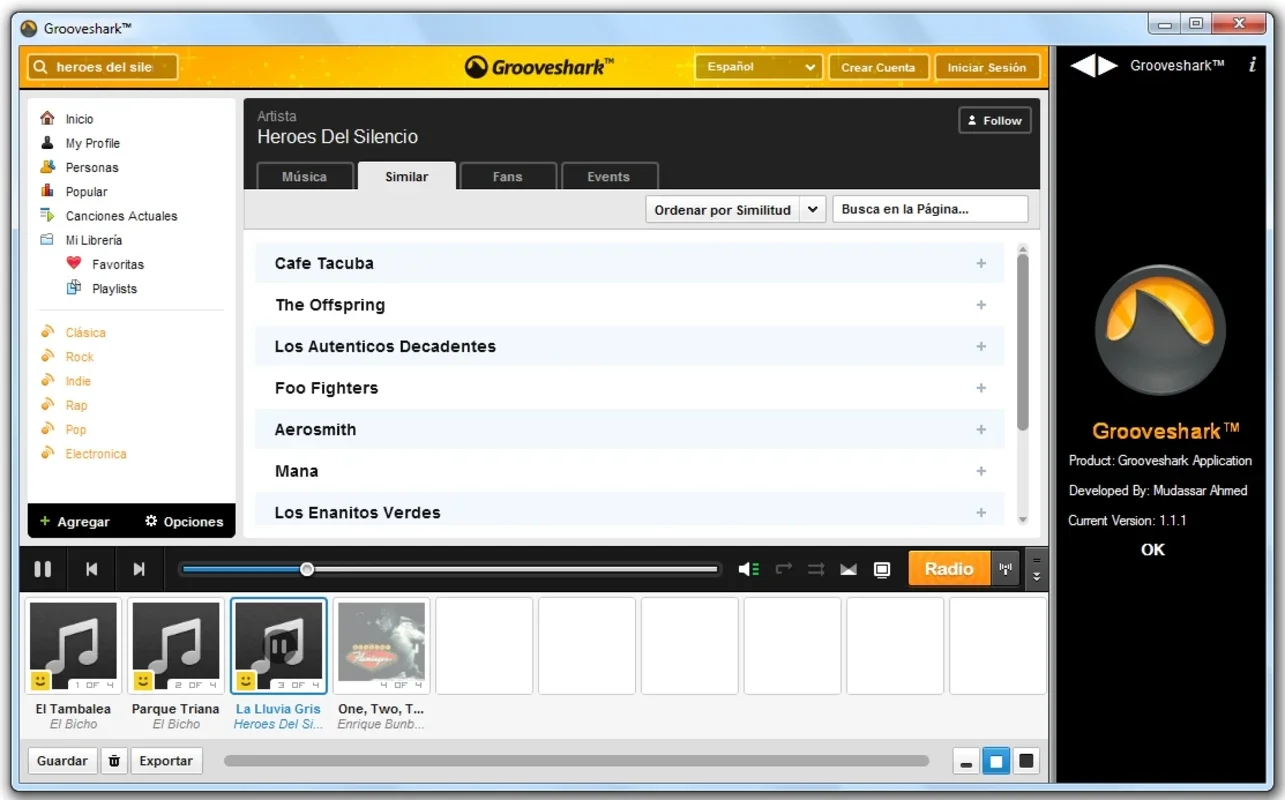The height and width of the screenshot is (800, 1285).
Task: Click Iniciar Sesión button
Action: click(x=987, y=67)
